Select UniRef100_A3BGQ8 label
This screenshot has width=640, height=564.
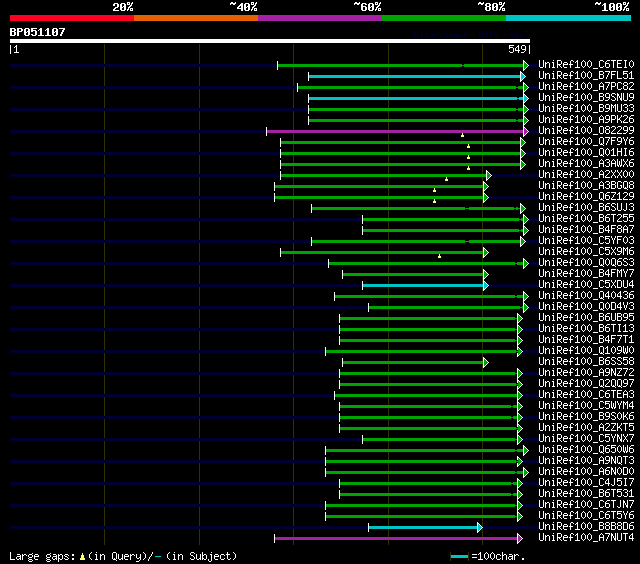tap(586, 186)
